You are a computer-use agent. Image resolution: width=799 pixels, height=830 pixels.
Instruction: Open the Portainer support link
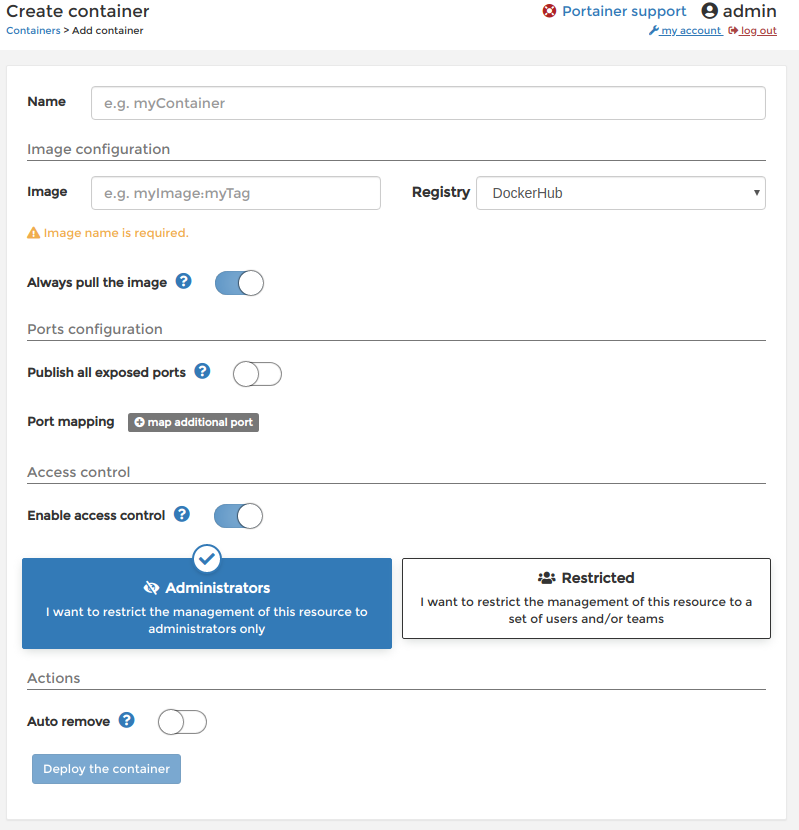coord(624,11)
